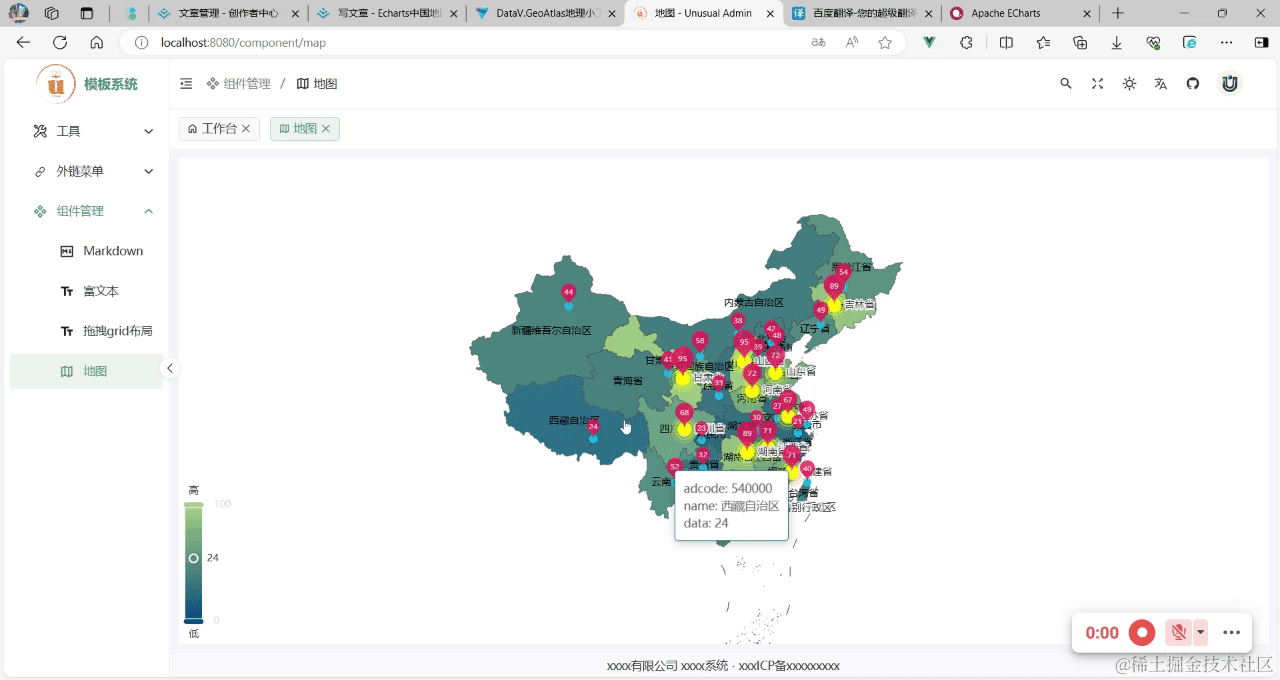Switch to 百度翻译 browser tab

tap(861, 14)
